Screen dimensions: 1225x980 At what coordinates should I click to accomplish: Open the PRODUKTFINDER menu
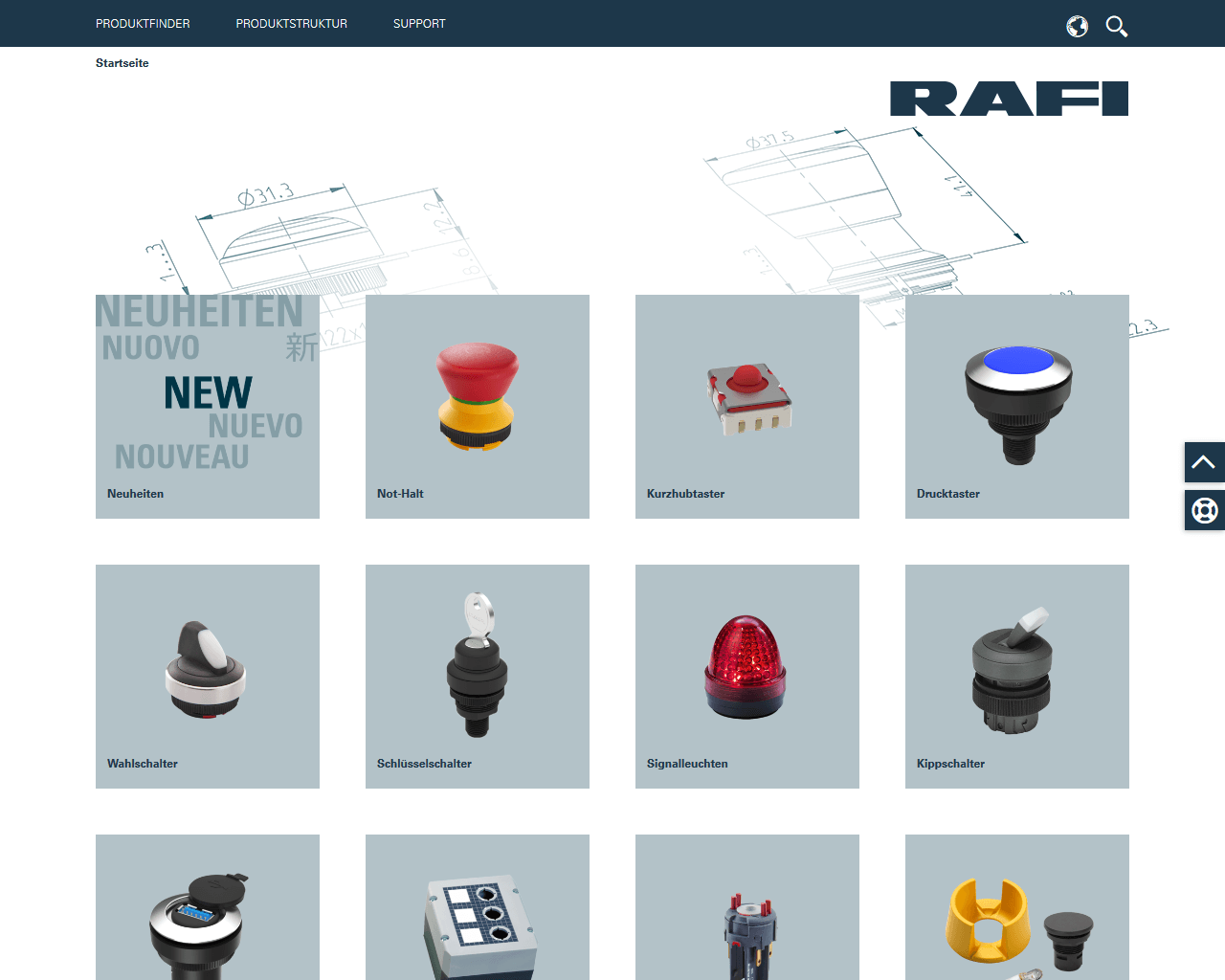tap(143, 23)
